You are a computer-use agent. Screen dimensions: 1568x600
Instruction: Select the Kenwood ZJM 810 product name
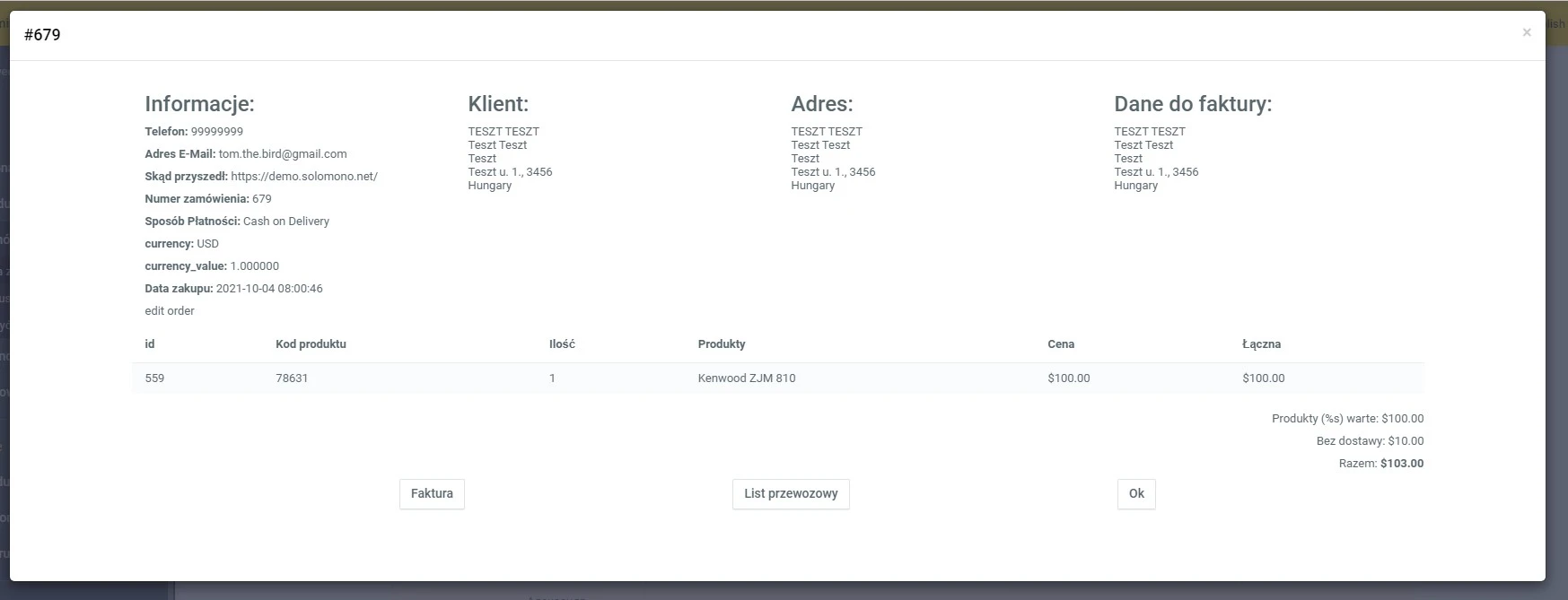point(747,378)
